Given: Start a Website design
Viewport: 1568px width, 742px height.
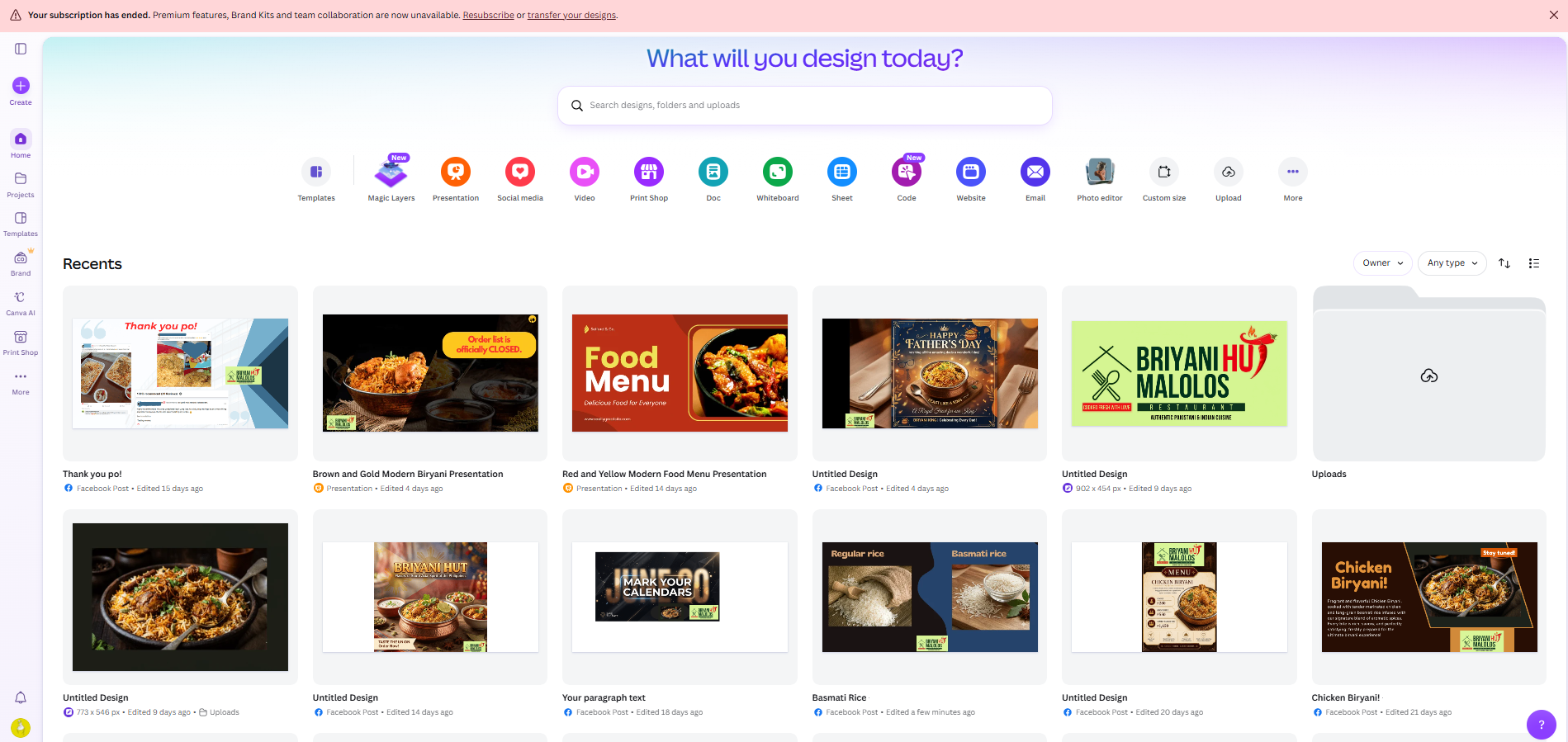Looking at the screenshot, I should pyautogui.click(x=971, y=172).
